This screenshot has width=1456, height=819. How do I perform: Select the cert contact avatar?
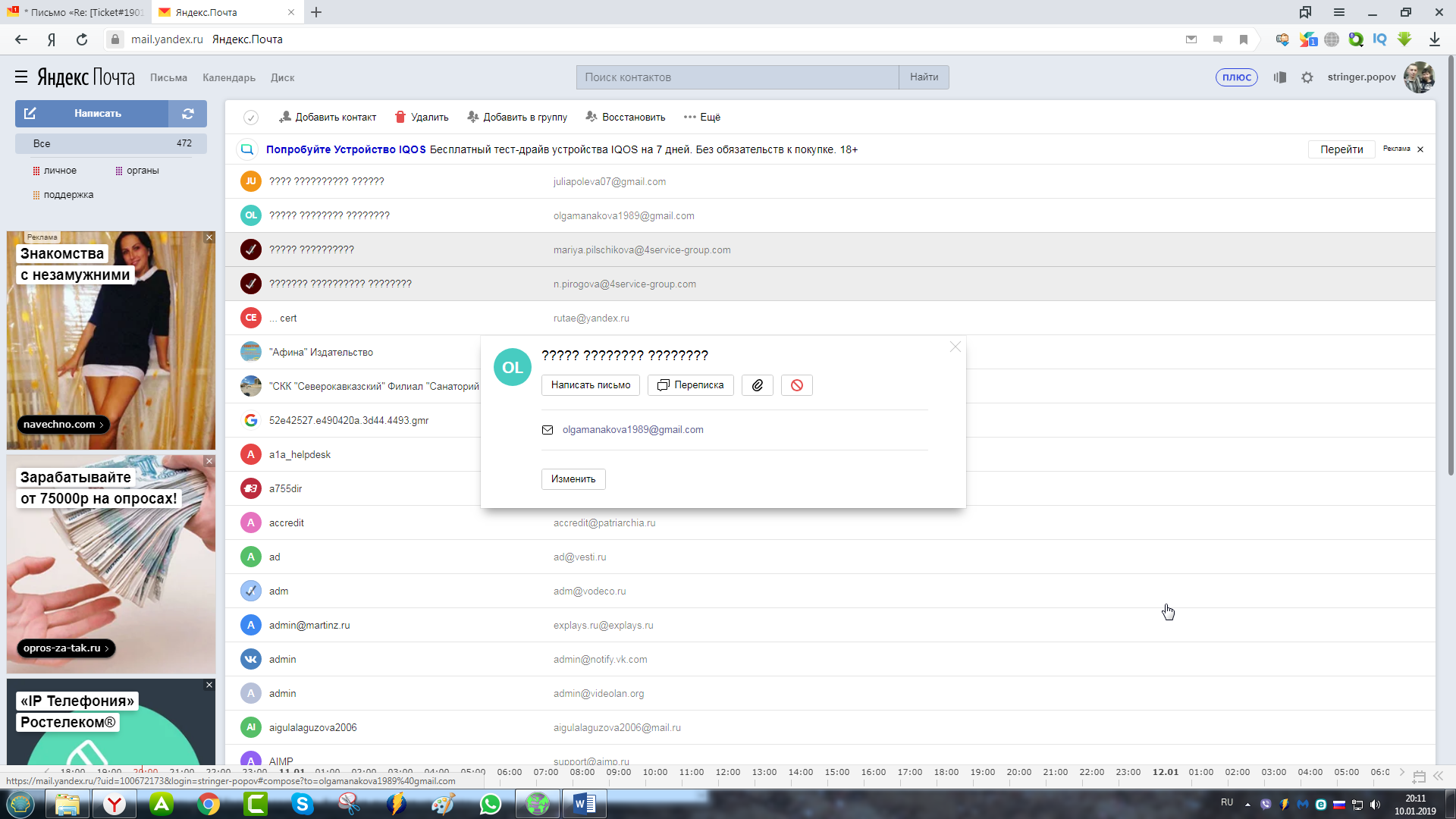point(251,318)
